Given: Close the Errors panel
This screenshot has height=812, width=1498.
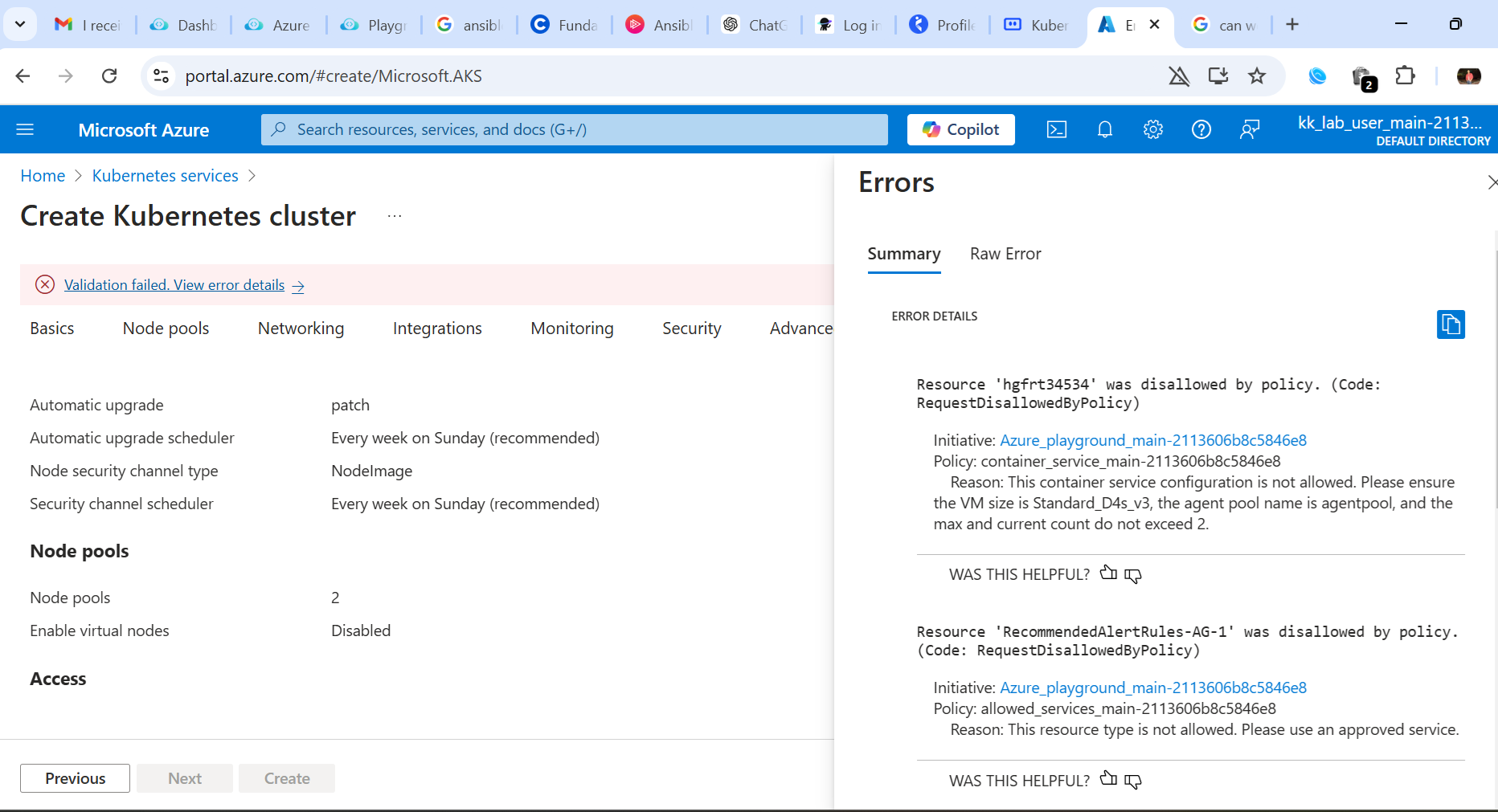Looking at the screenshot, I should point(1492,183).
